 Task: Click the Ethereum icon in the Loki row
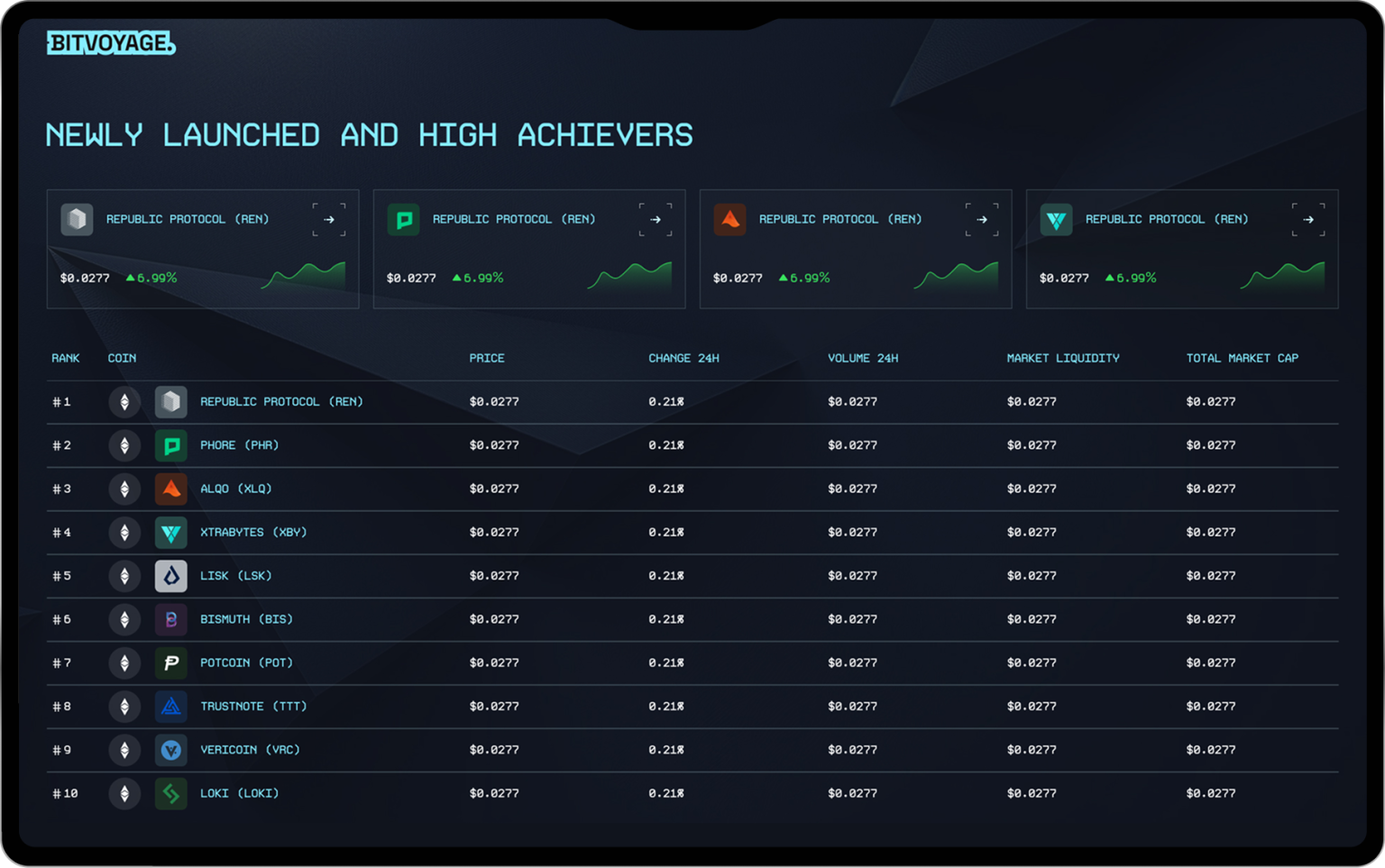tap(124, 794)
